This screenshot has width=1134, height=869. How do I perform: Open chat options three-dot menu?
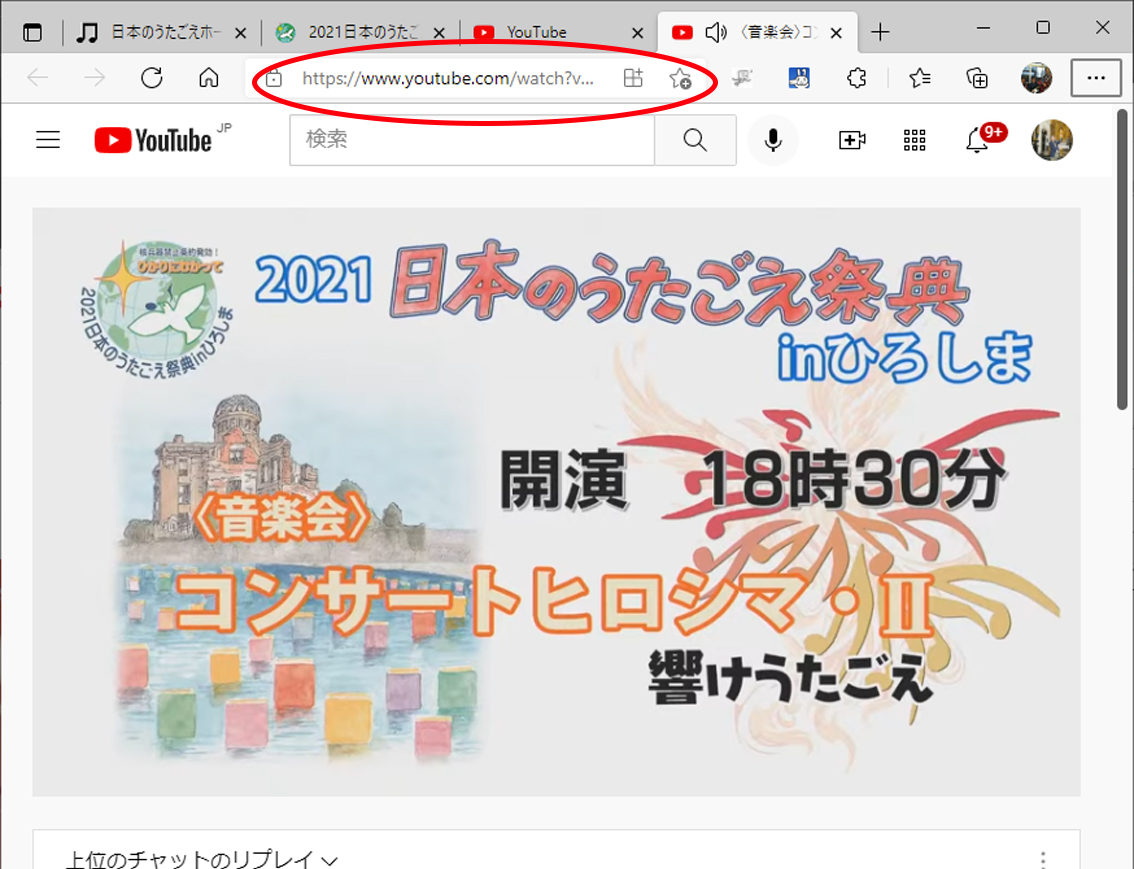tap(1043, 859)
